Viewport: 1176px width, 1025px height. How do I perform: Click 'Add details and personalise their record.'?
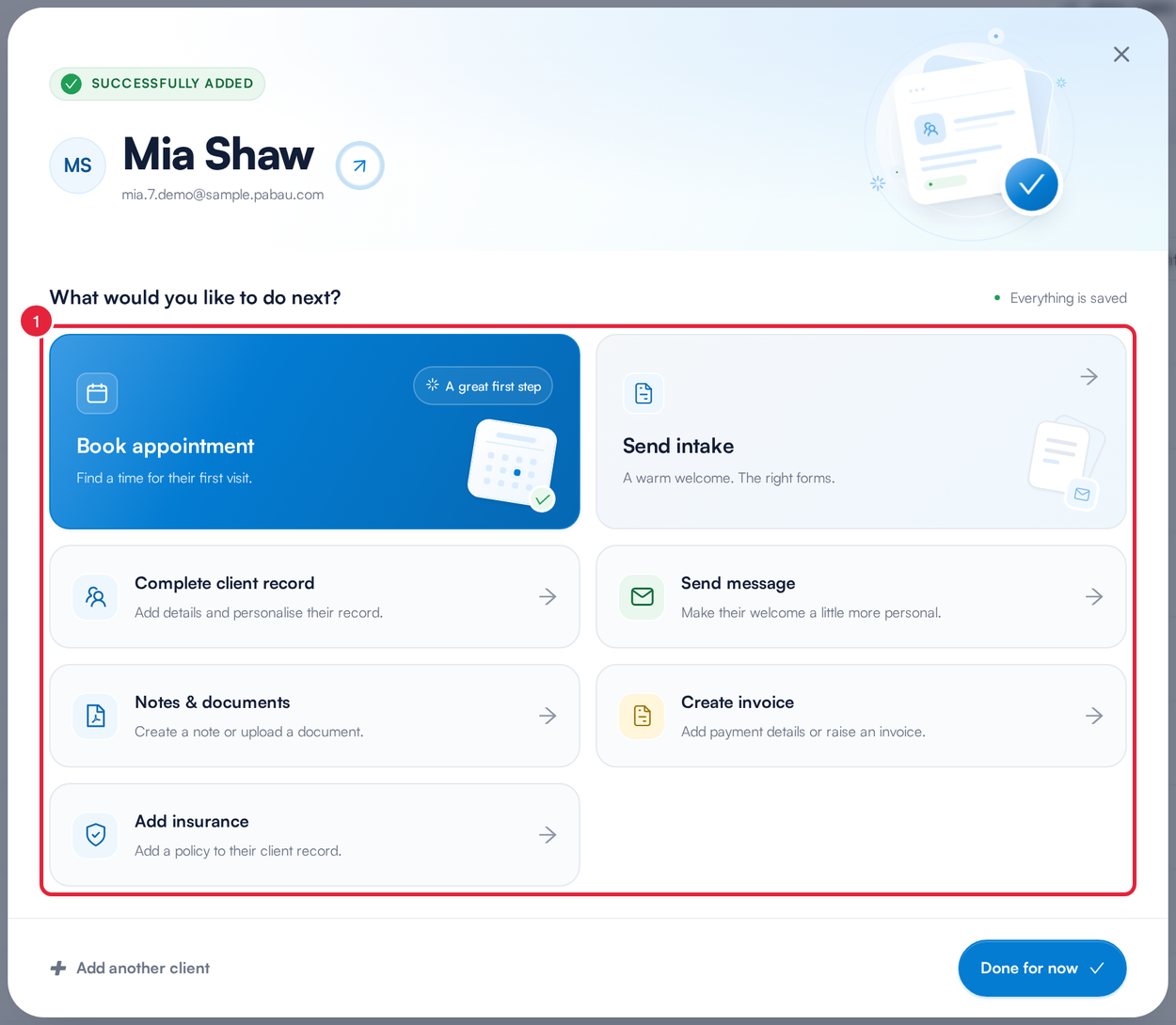(259, 613)
